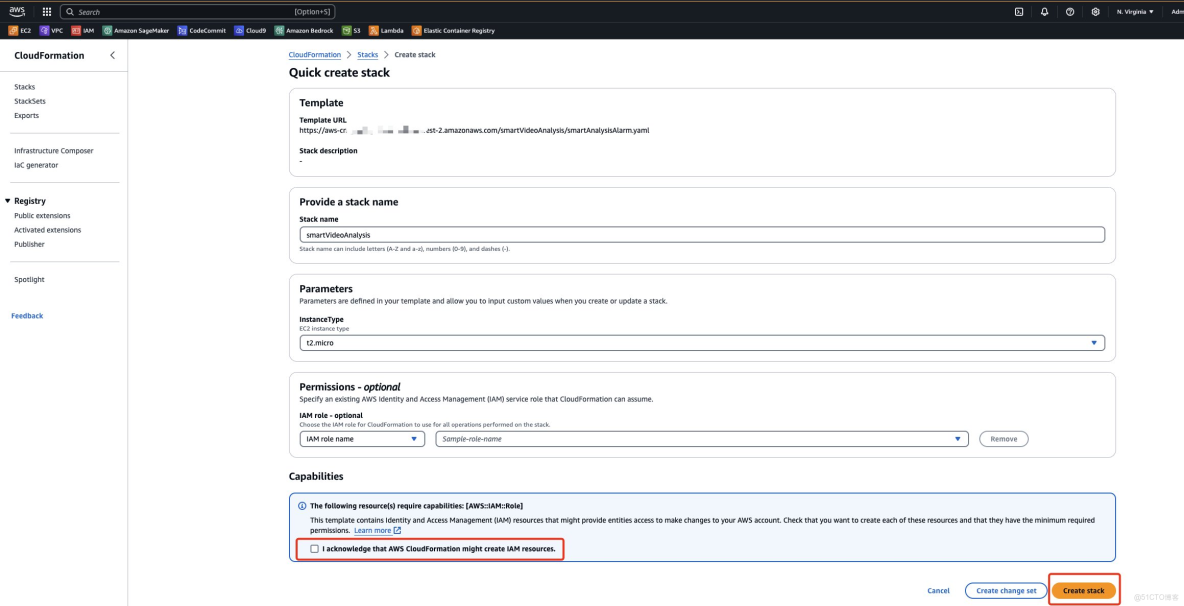The image size is (1184, 606).
Task: Open the AWS services grid menu
Action: [x=47, y=12]
